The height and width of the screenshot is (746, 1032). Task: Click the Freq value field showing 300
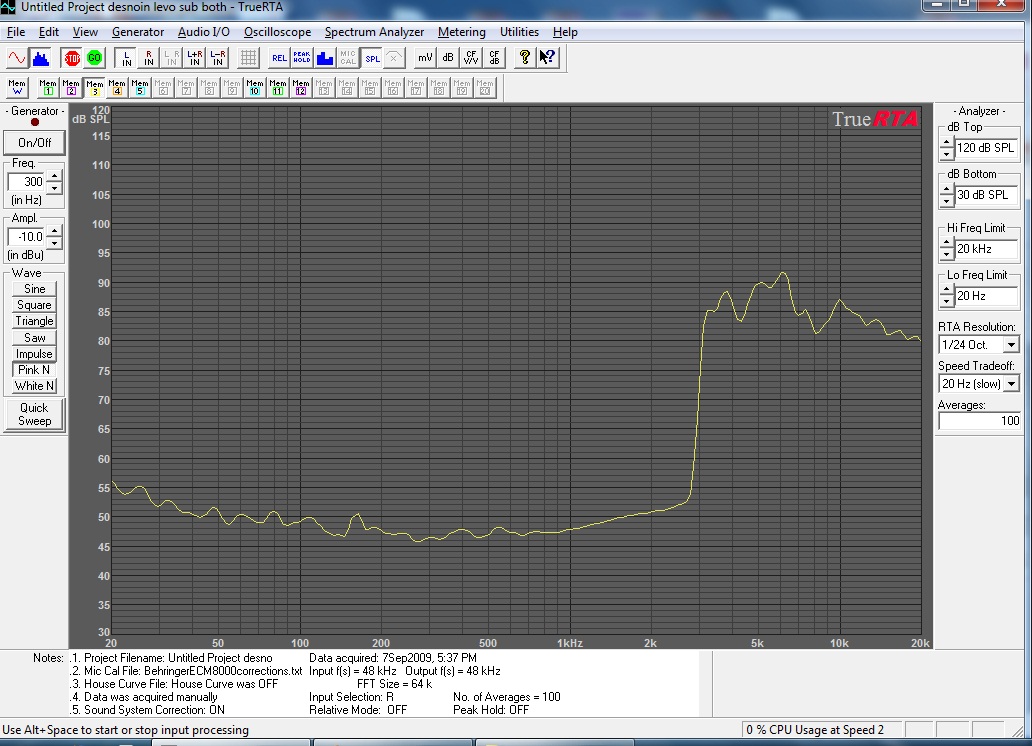26,182
